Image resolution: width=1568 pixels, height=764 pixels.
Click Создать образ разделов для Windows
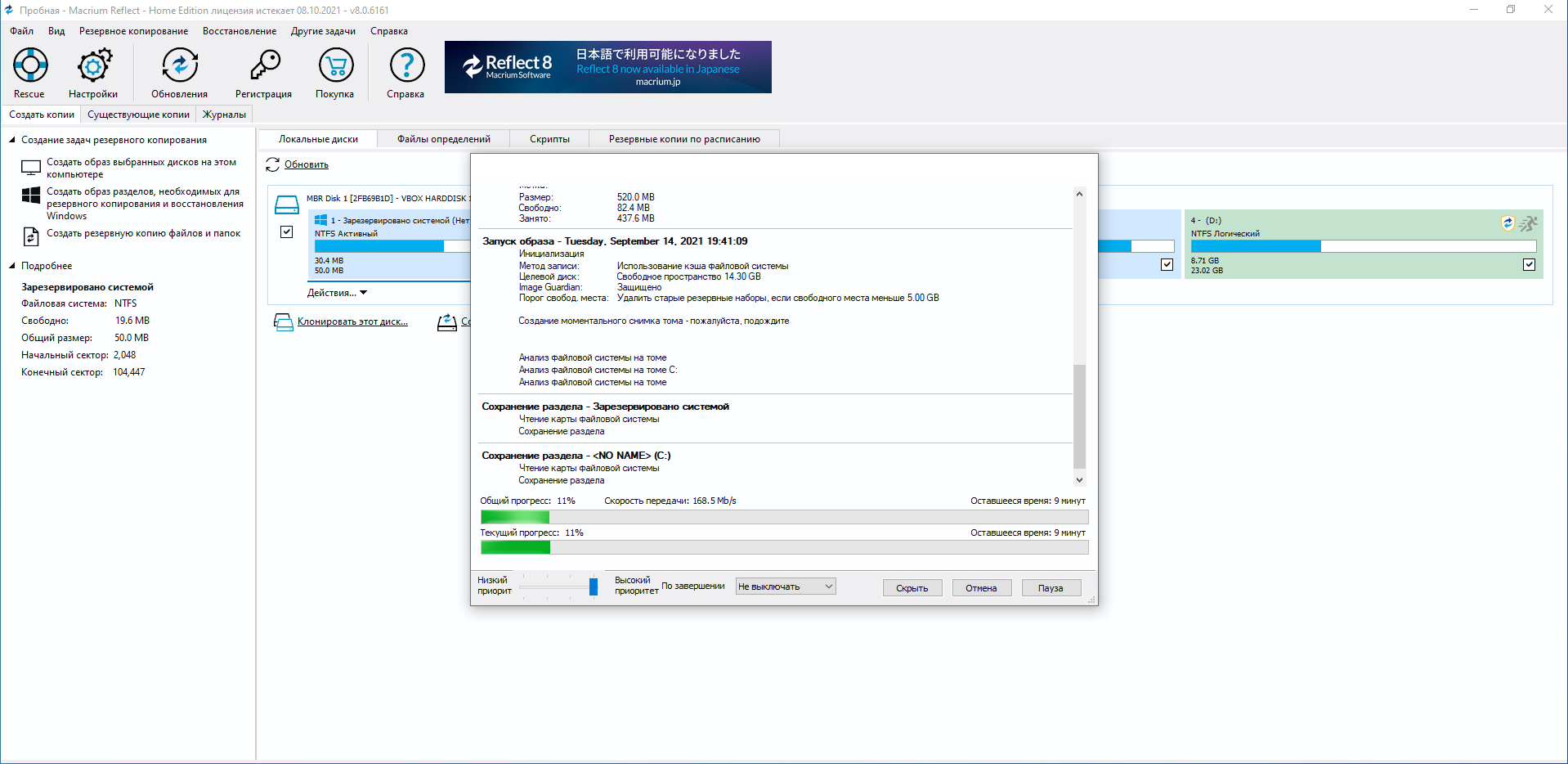(145, 204)
